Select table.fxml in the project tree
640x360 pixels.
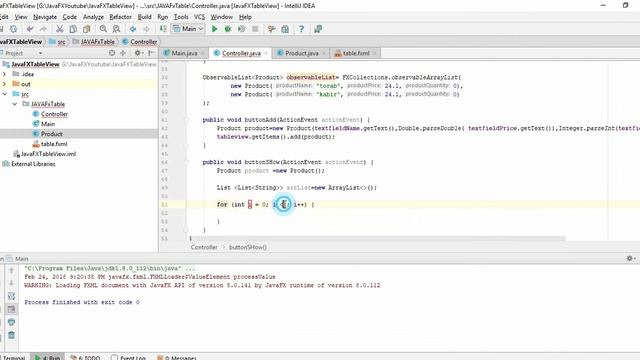click(x=54, y=144)
